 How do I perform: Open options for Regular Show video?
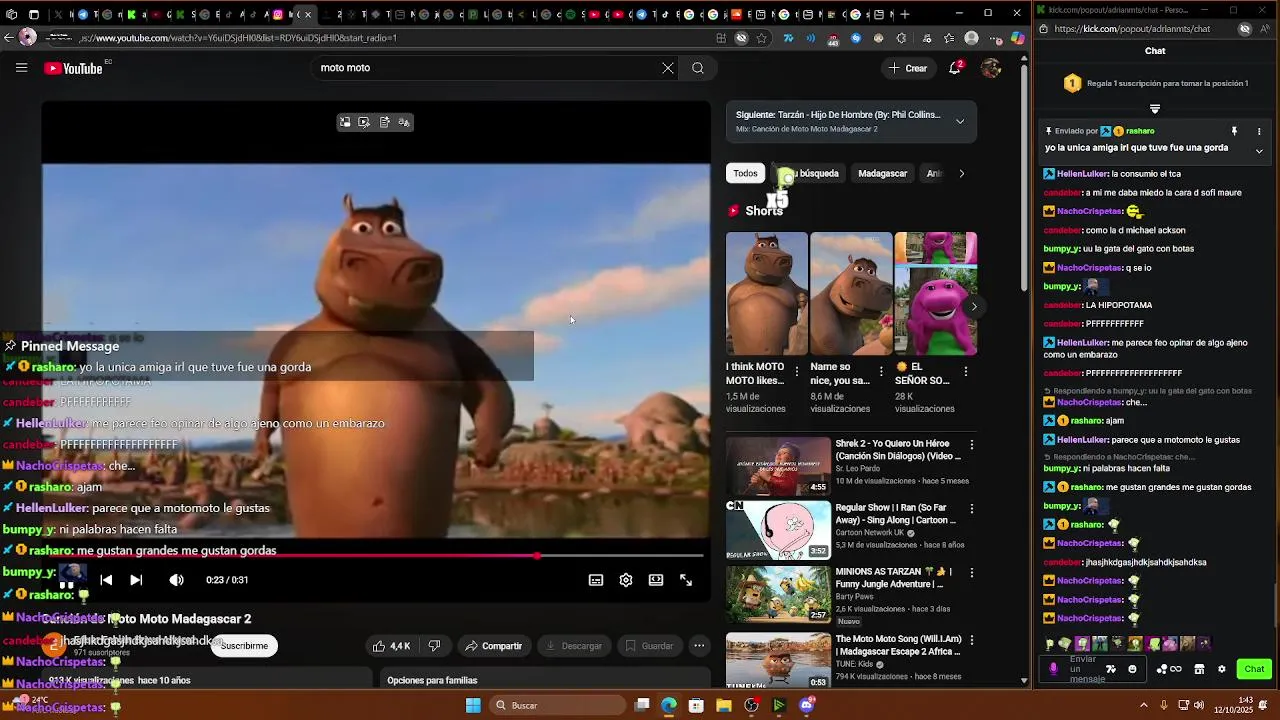(x=971, y=509)
